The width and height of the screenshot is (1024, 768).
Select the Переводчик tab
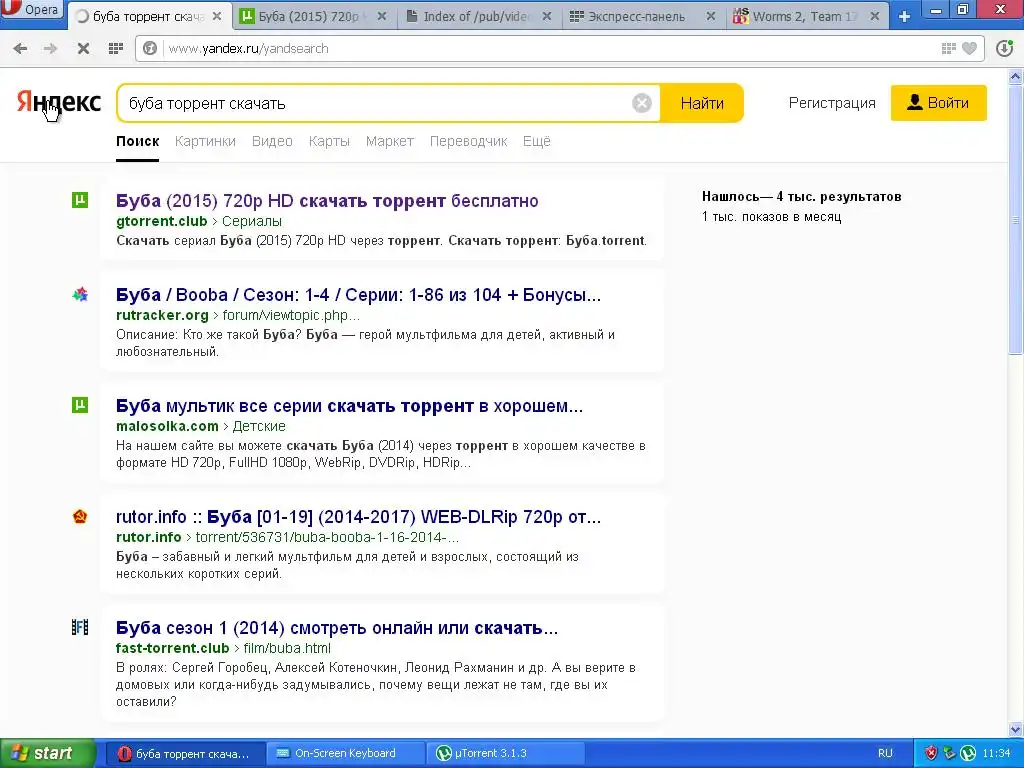(x=468, y=141)
